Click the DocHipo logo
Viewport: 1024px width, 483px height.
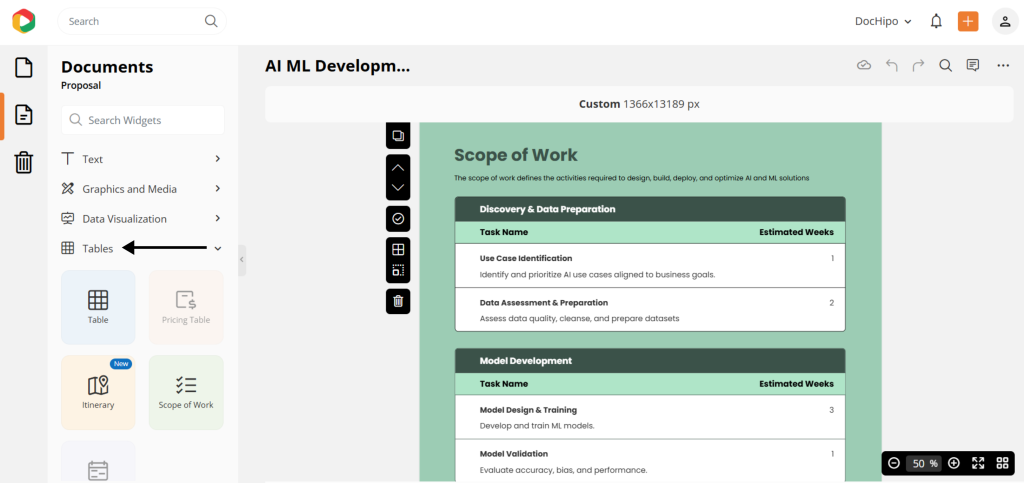tap(24, 21)
